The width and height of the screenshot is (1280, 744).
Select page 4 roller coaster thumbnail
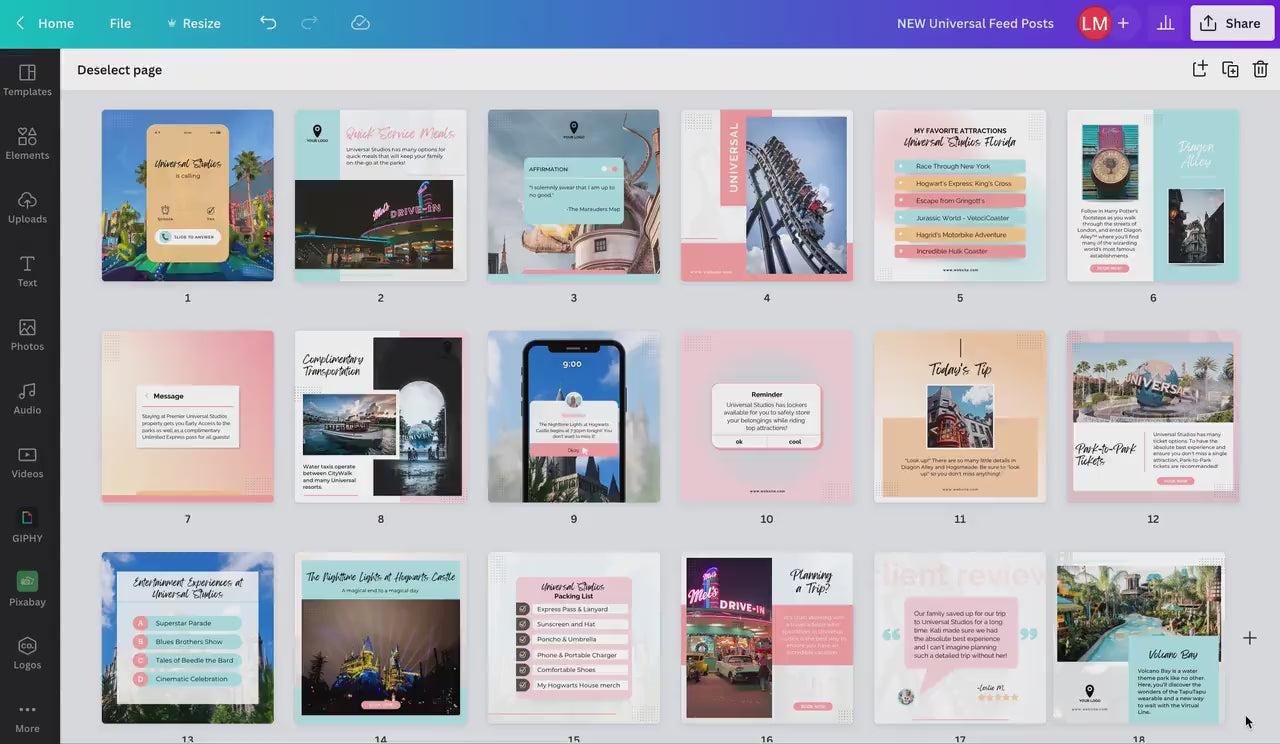point(767,195)
